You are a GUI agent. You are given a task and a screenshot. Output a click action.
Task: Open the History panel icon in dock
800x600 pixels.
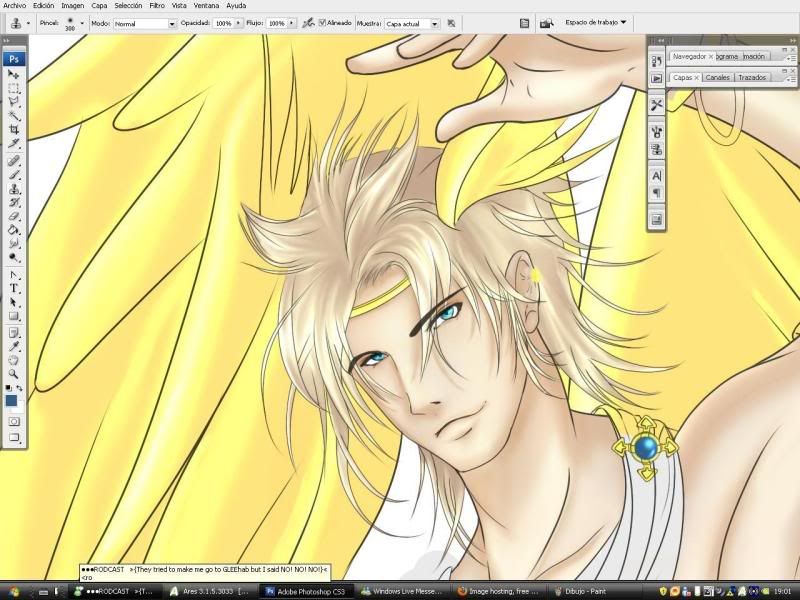coord(657,61)
